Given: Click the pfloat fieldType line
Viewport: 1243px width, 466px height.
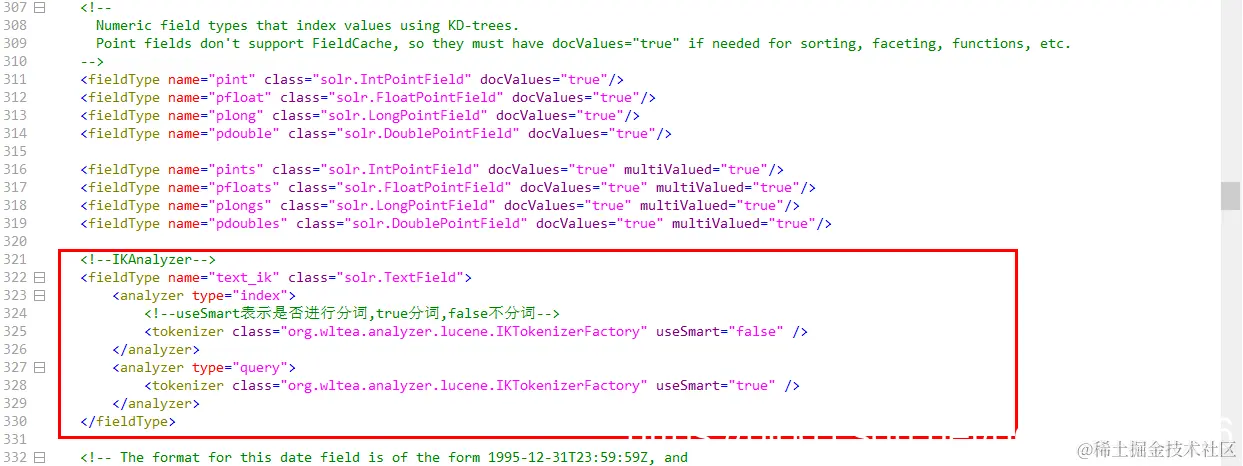Looking at the screenshot, I should 368,97.
